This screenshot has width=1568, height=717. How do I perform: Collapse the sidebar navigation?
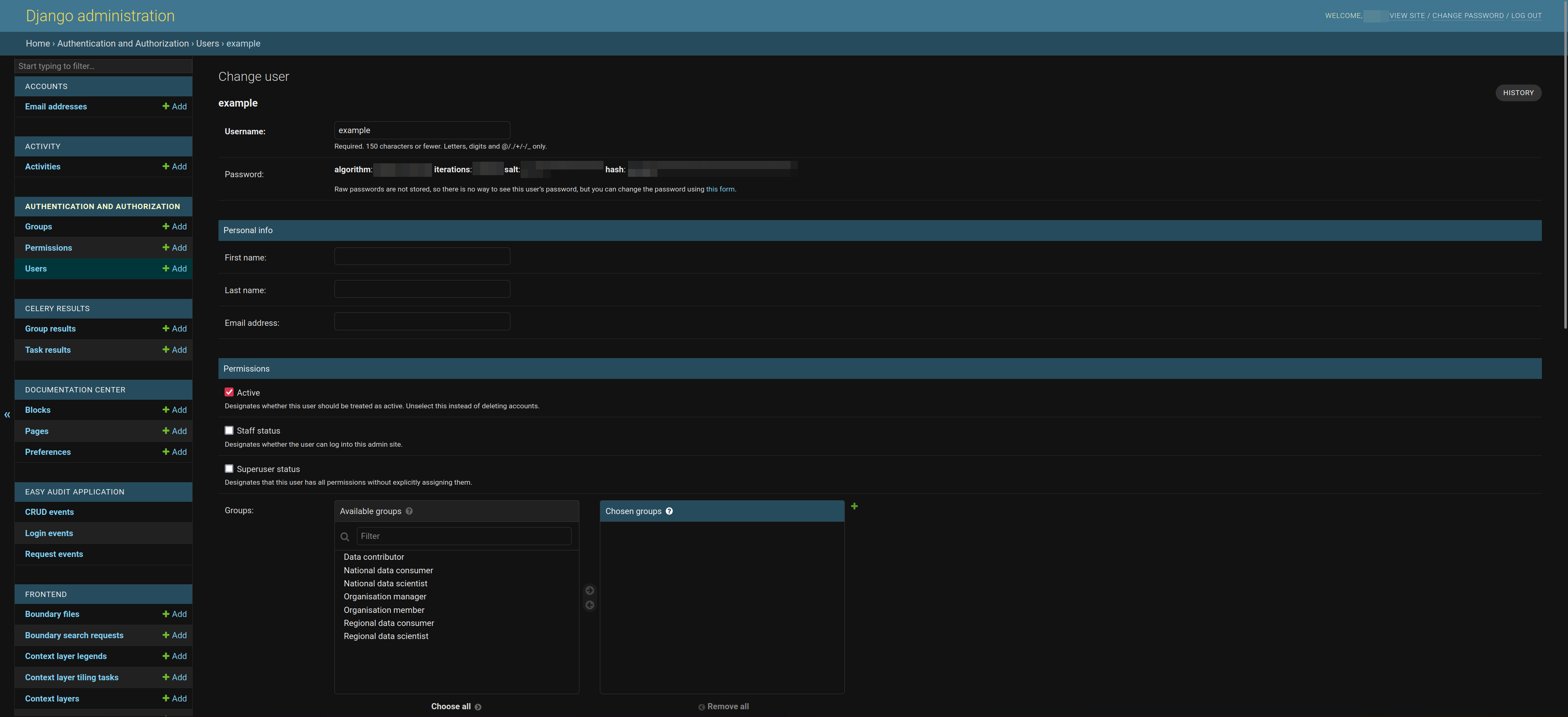(7, 415)
